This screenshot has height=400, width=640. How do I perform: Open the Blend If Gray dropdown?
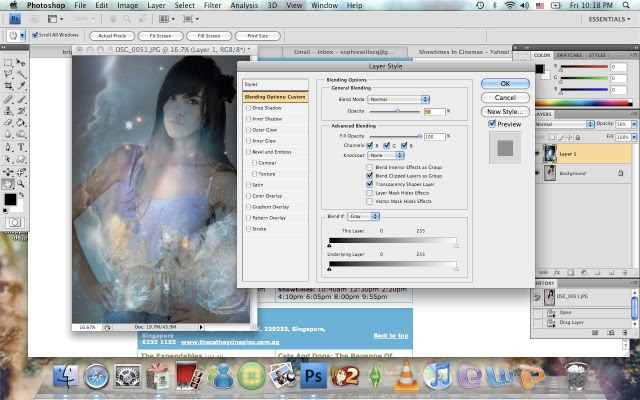click(365, 216)
